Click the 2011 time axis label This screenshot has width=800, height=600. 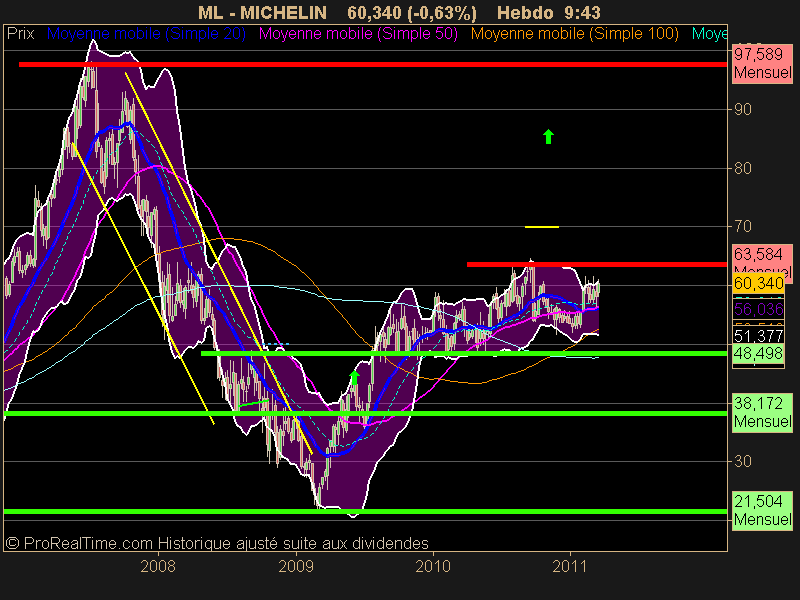570,566
